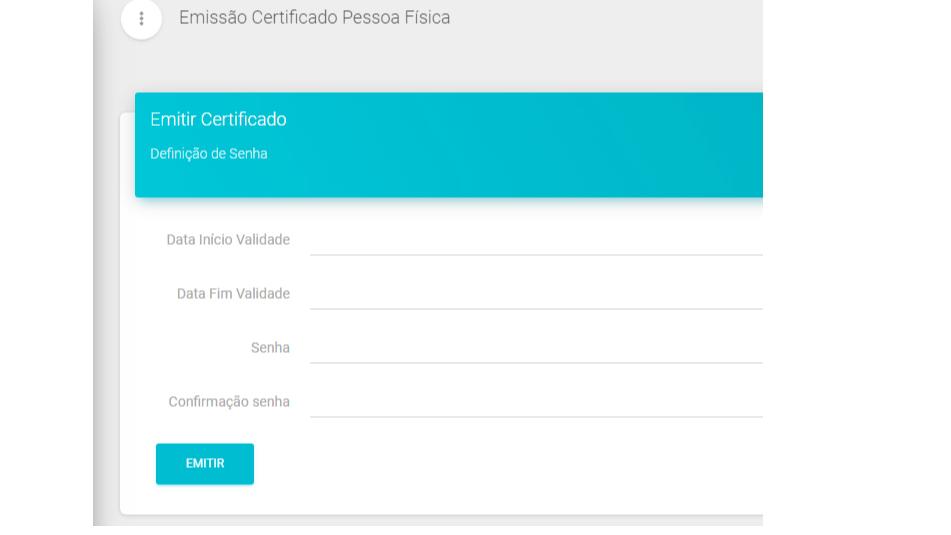Focus the Data Fim Validade input field
Image resolution: width=951 pixels, height=535 pixels.
pyautogui.click(x=535, y=294)
